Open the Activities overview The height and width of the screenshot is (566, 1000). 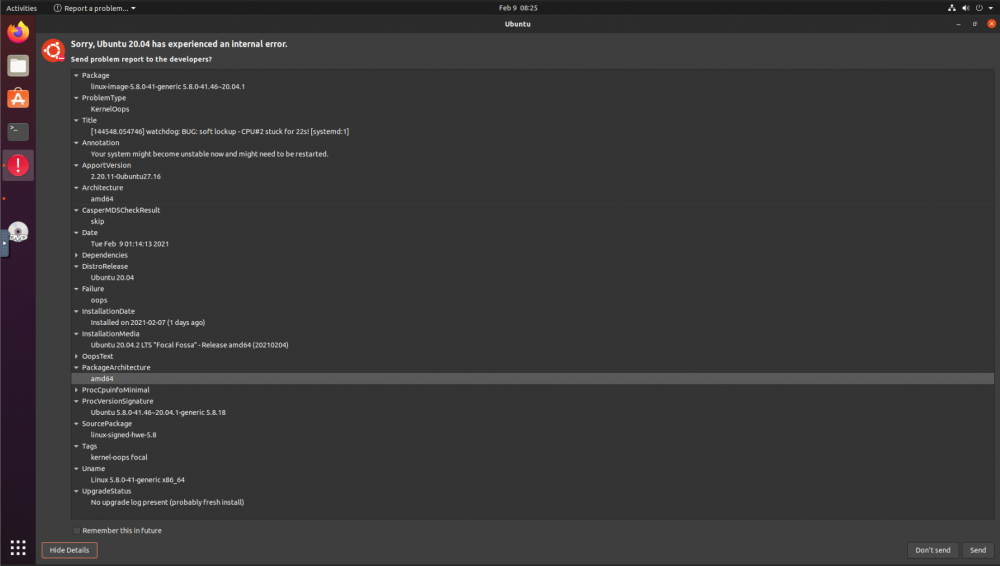click(x=22, y=8)
